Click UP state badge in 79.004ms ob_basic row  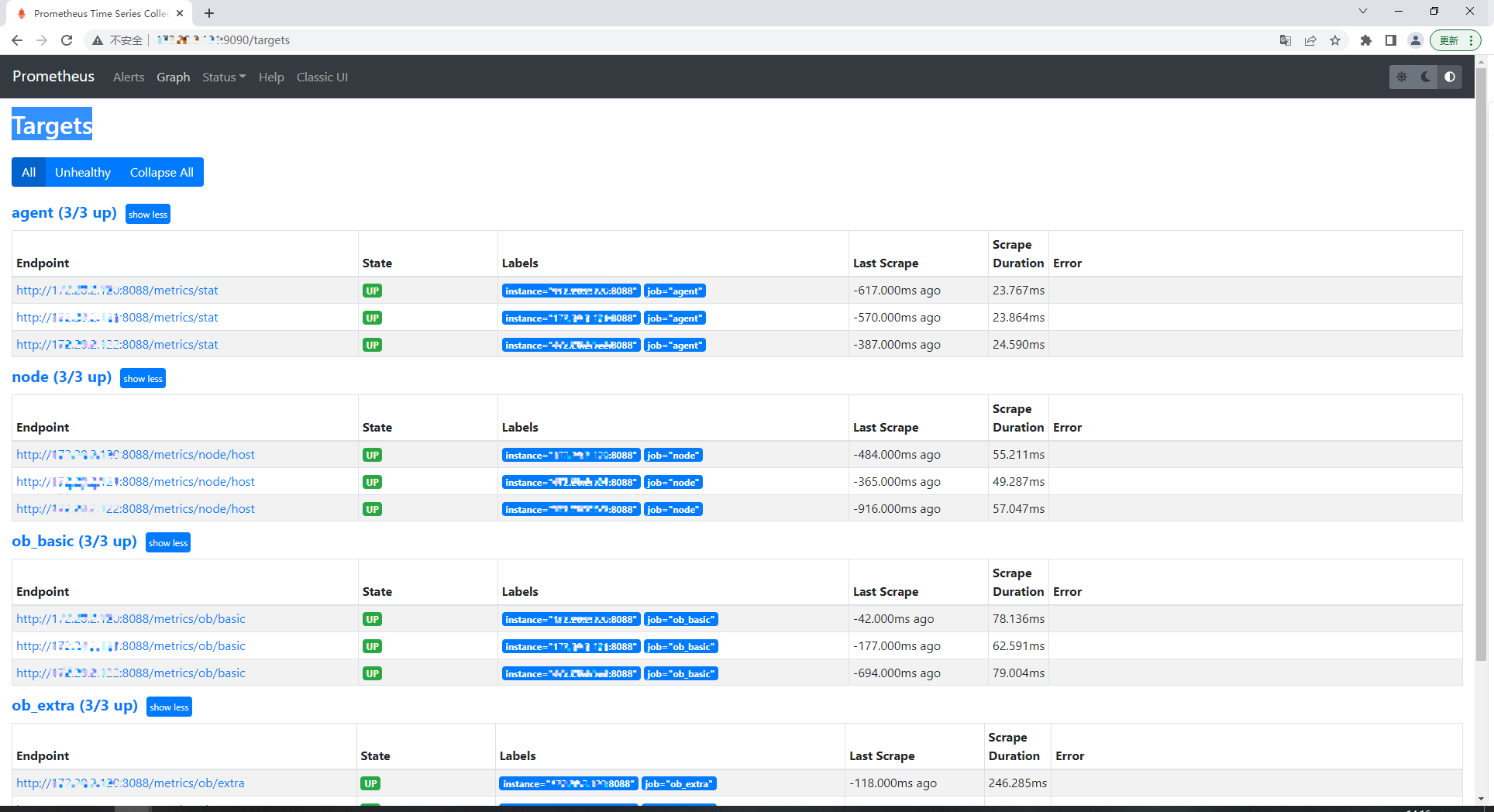tap(373, 674)
